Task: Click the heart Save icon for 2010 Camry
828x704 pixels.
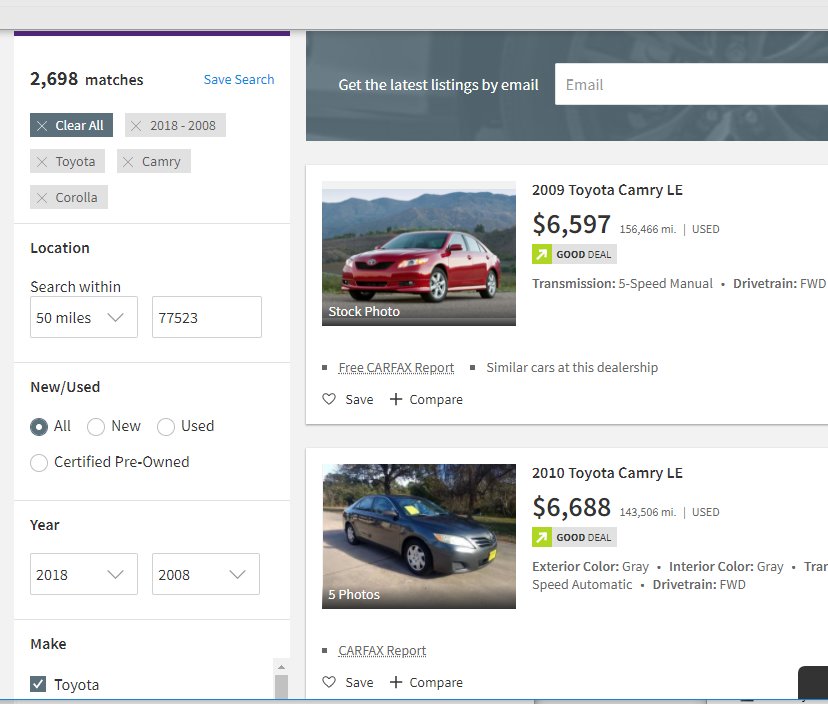Action: click(x=329, y=682)
